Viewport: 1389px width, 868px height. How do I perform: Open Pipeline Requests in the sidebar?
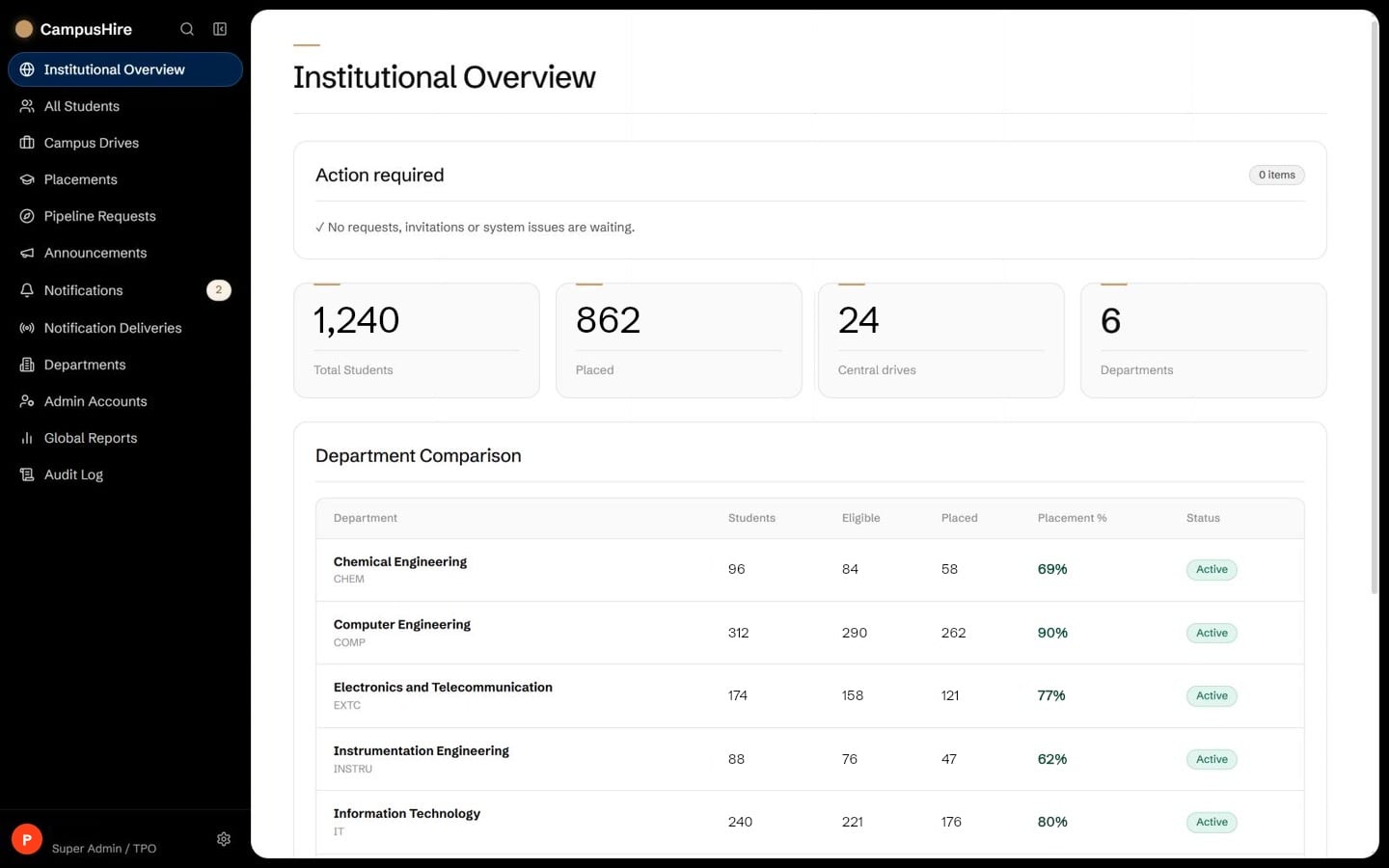click(125, 216)
